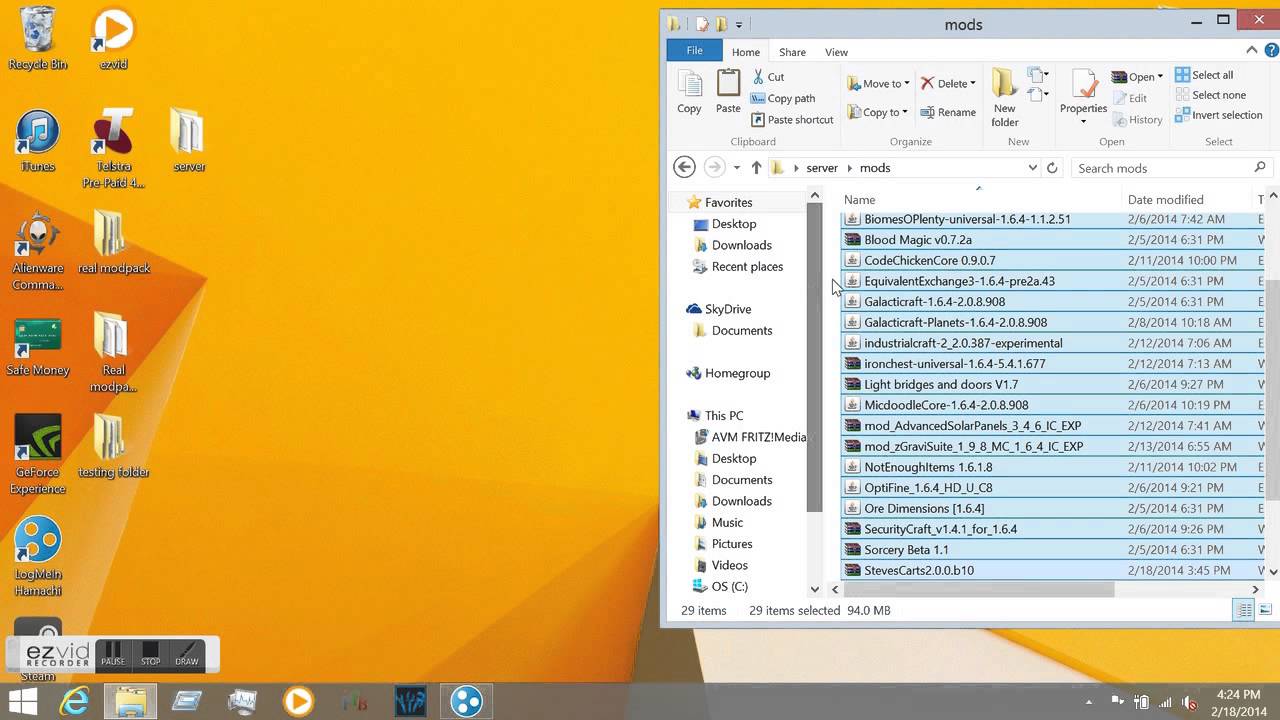Open the recent locations dropdown arrow
Screen dimensions: 1280x720
click(736, 168)
